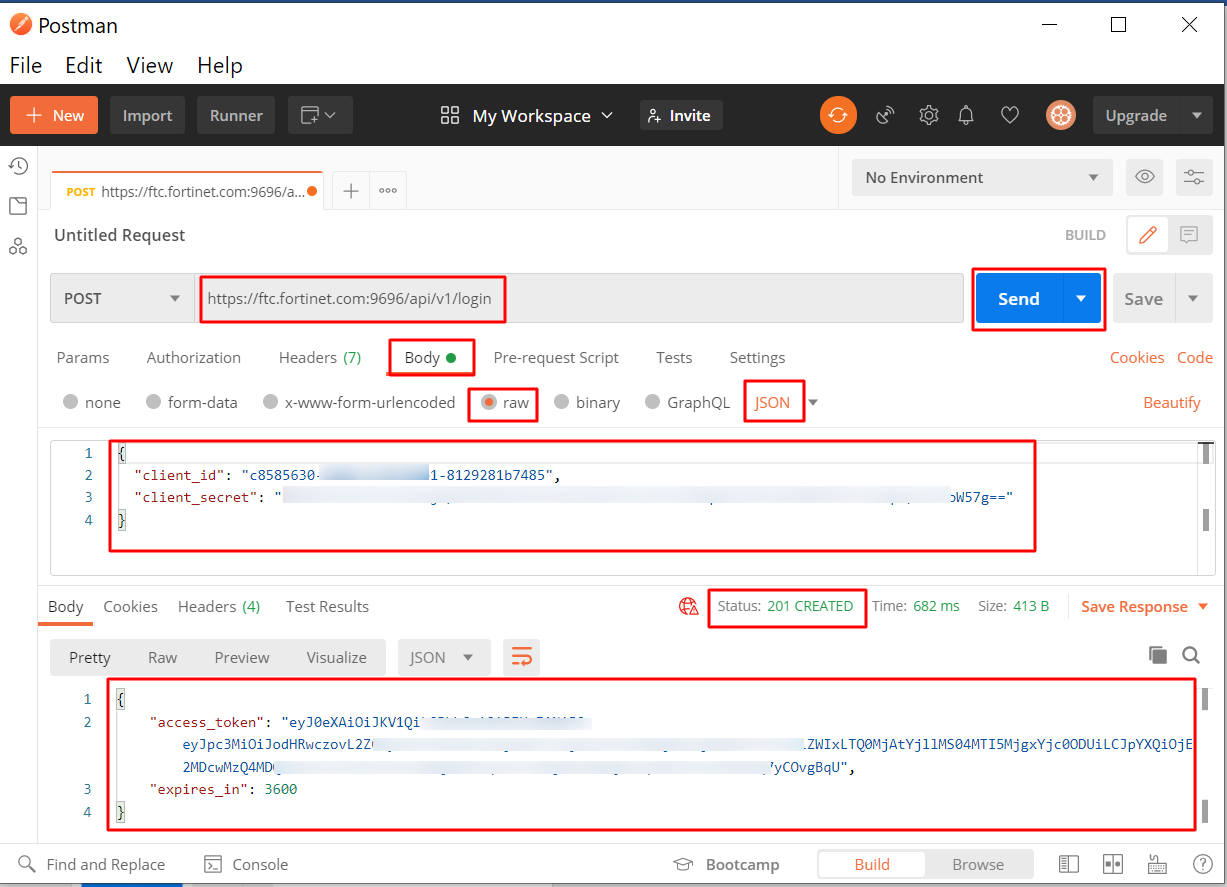Click the request URL input field
This screenshot has width=1227, height=887.
[x=579, y=298]
